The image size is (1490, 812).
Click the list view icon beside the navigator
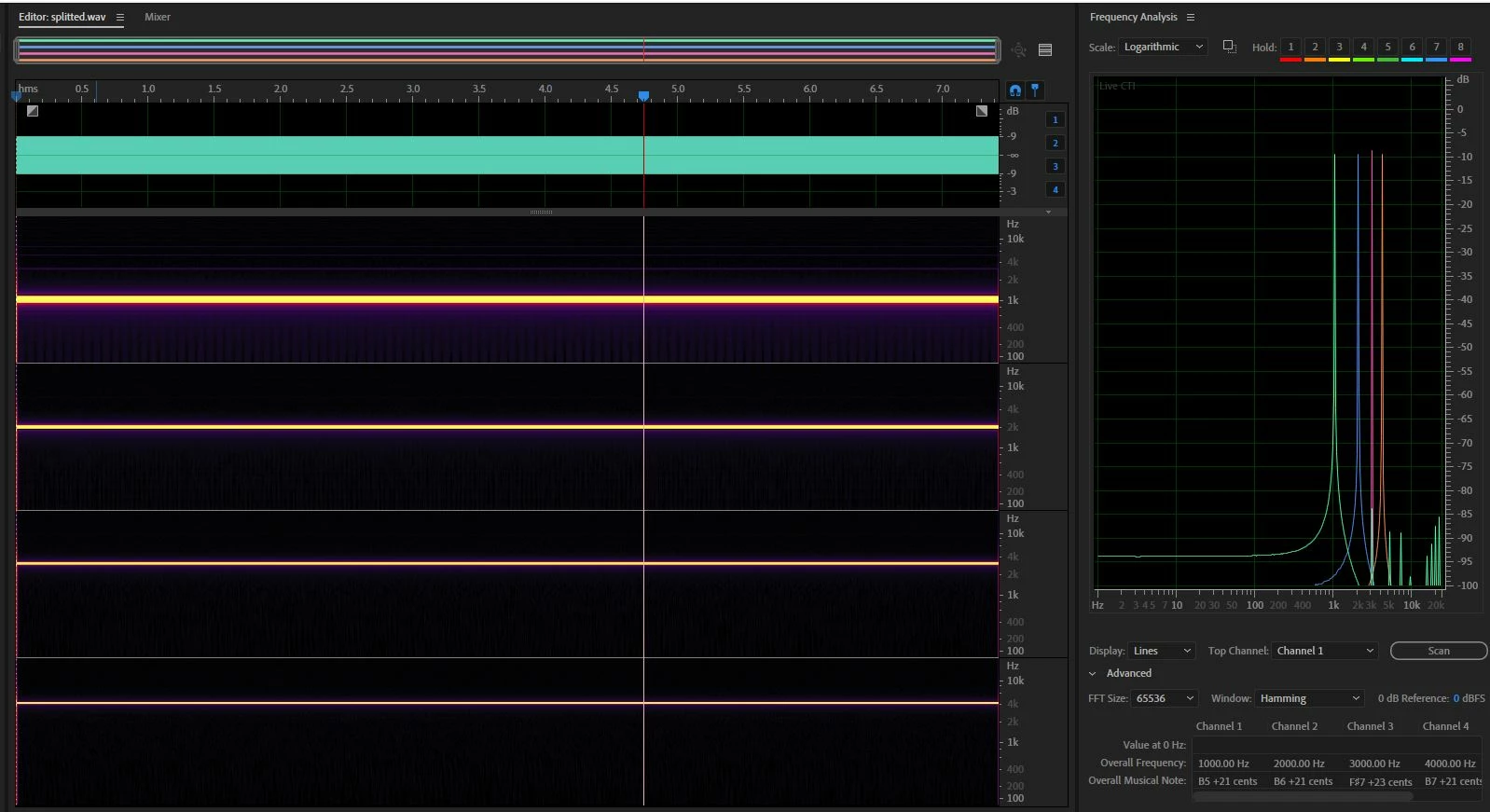pyautogui.click(x=1045, y=50)
